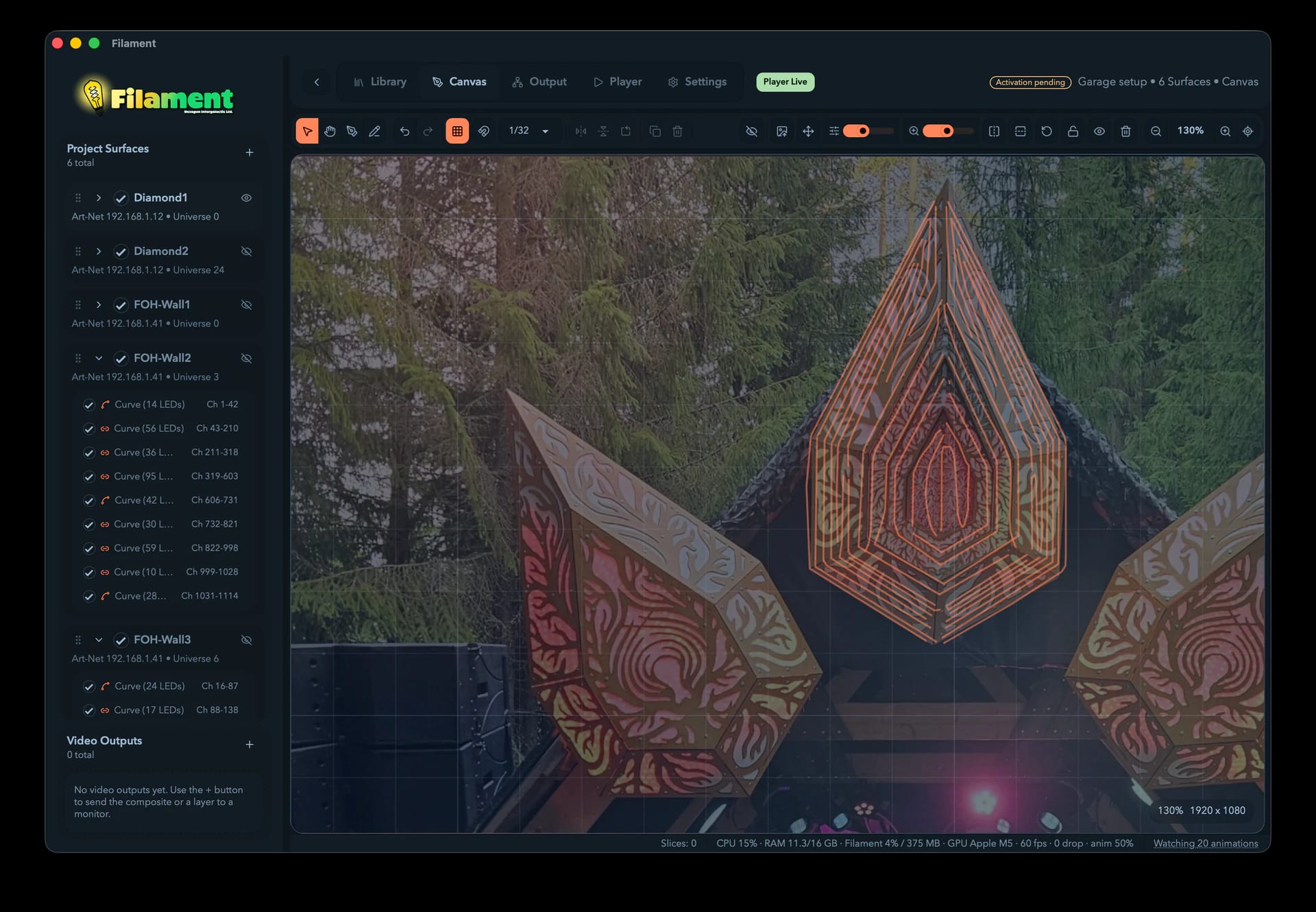Open the Settings tab
This screenshot has width=1316, height=912.
pyautogui.click(x=697, y=82)
